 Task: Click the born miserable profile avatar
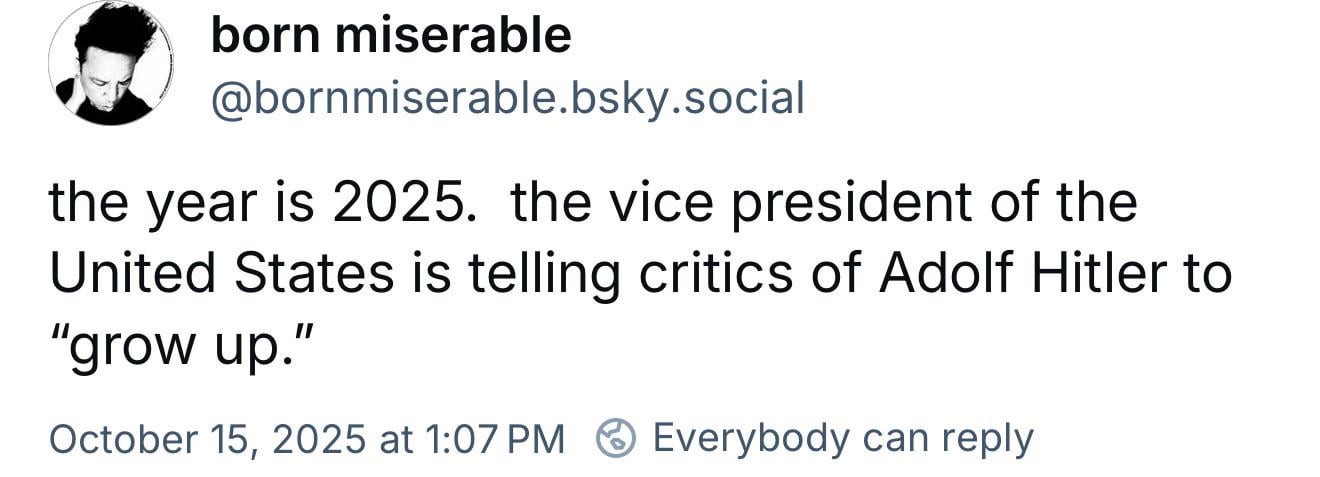[111, 63]
